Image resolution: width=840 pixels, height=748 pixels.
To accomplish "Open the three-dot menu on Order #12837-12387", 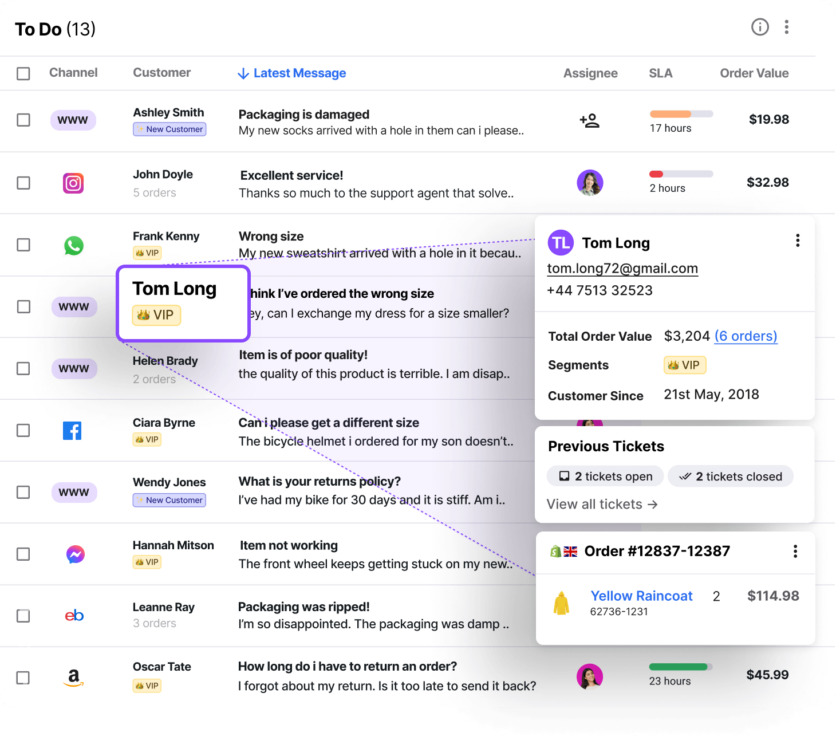I will tap(796, 551).
